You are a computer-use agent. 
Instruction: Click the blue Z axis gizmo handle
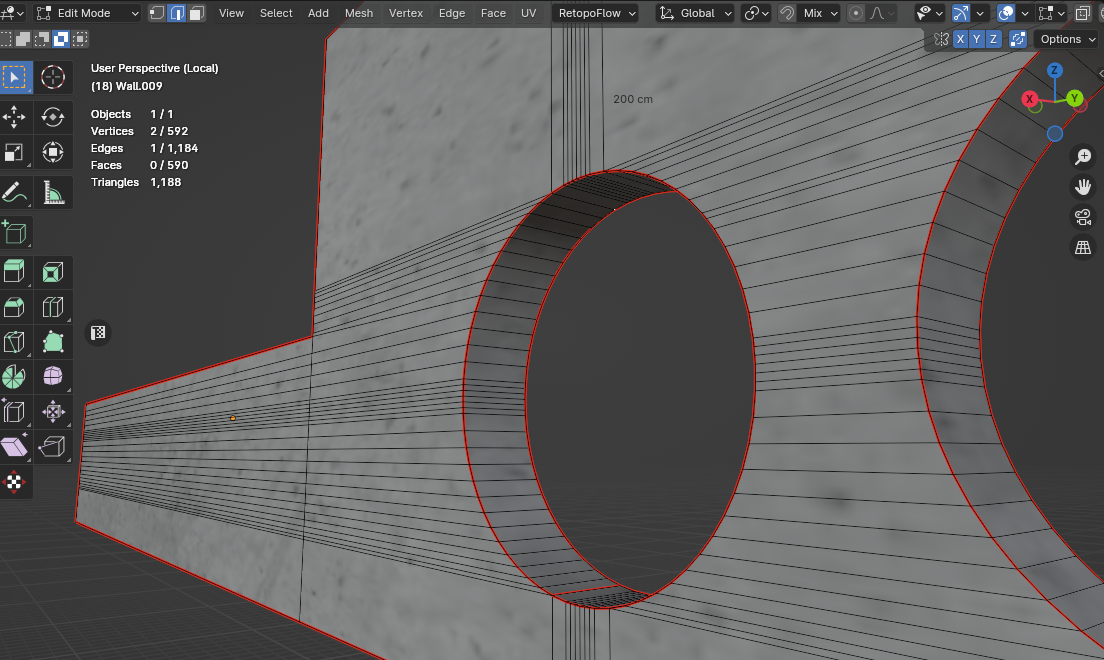(1054, 70)
